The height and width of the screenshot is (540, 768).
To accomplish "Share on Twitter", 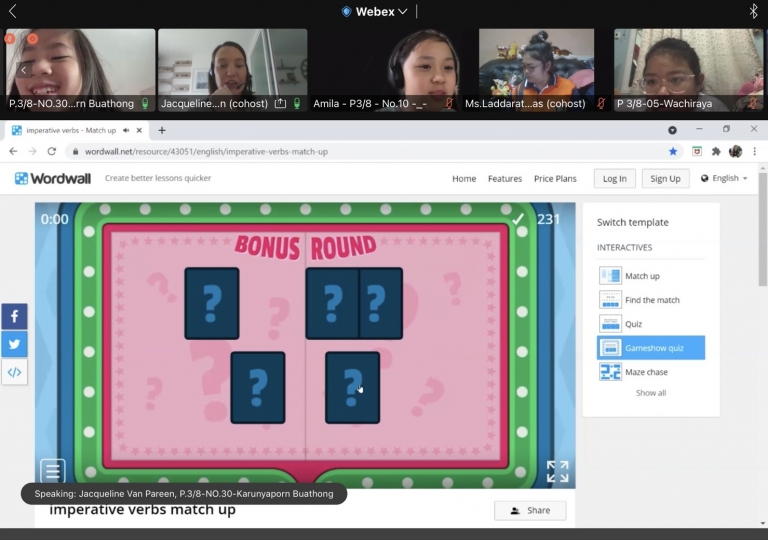I will point(14,344).
